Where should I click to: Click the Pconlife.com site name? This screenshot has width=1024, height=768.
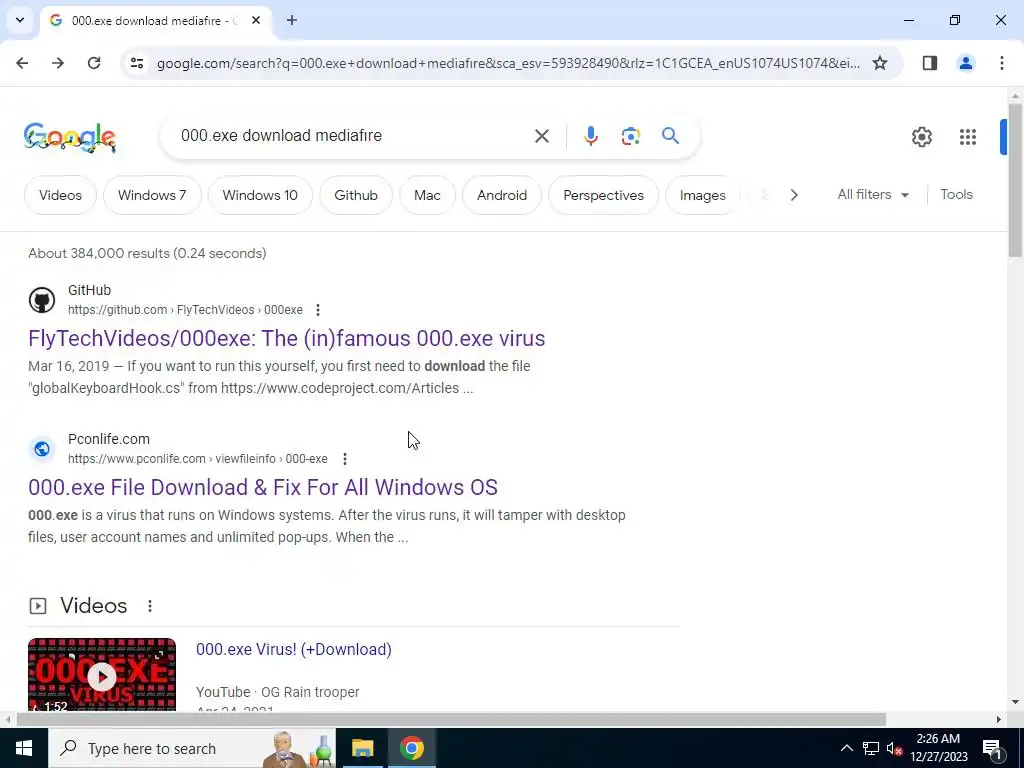(x=109, y=439)
